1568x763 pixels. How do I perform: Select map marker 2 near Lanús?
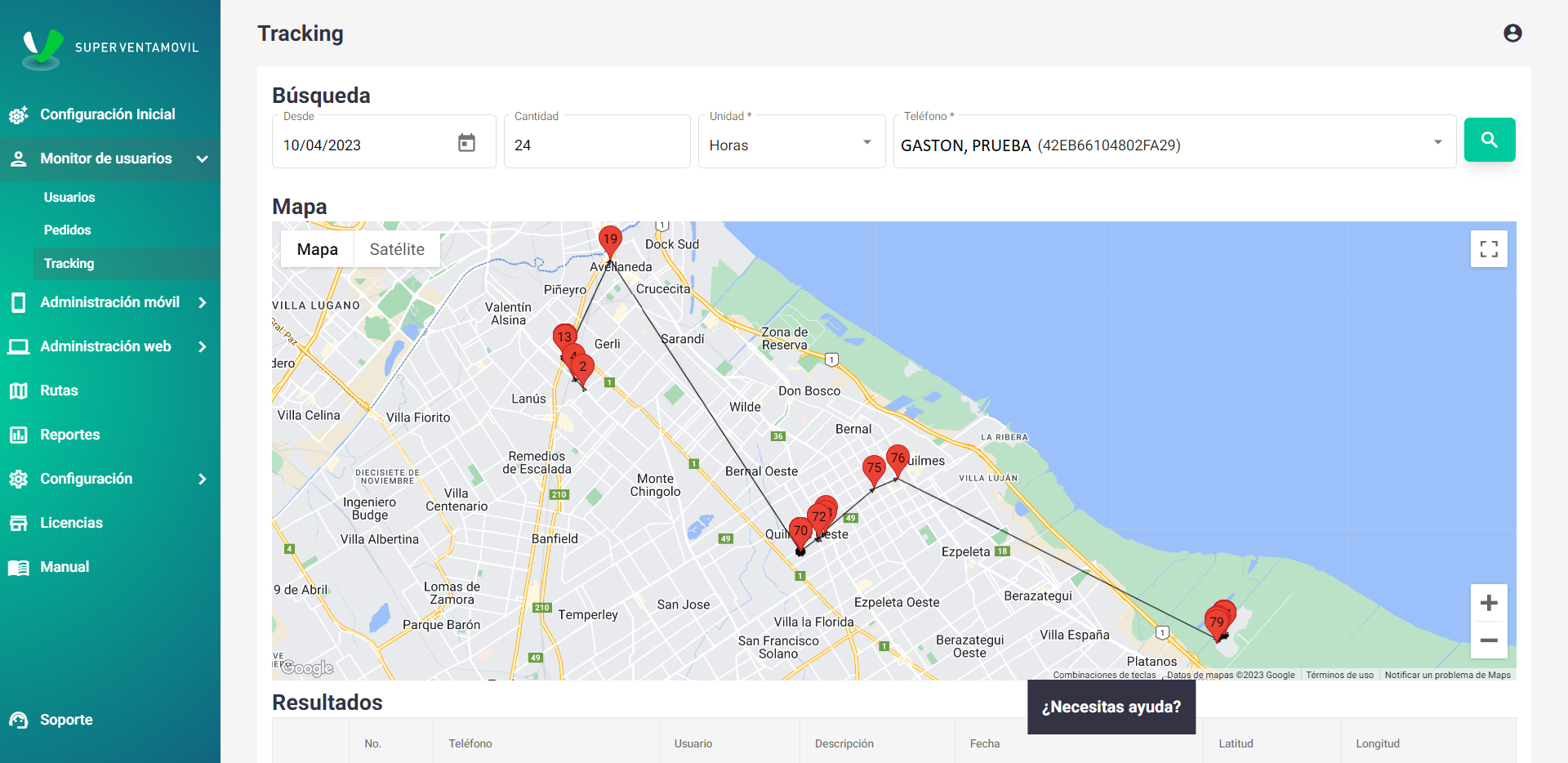(583, 369)
